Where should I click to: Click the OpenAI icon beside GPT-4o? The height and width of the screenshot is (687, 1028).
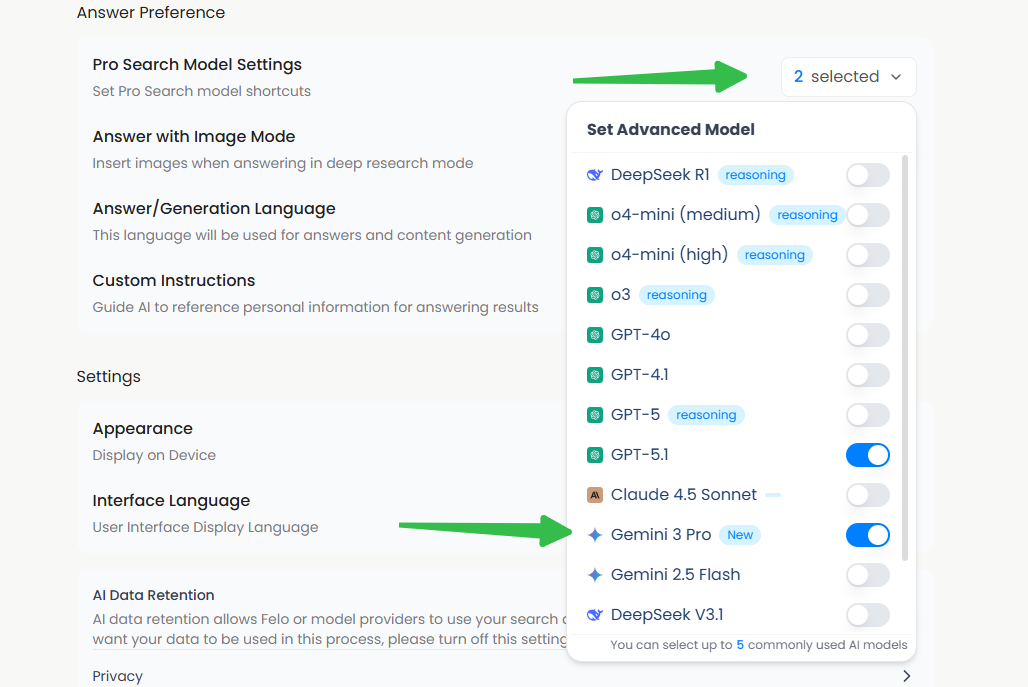coord(595,335)
